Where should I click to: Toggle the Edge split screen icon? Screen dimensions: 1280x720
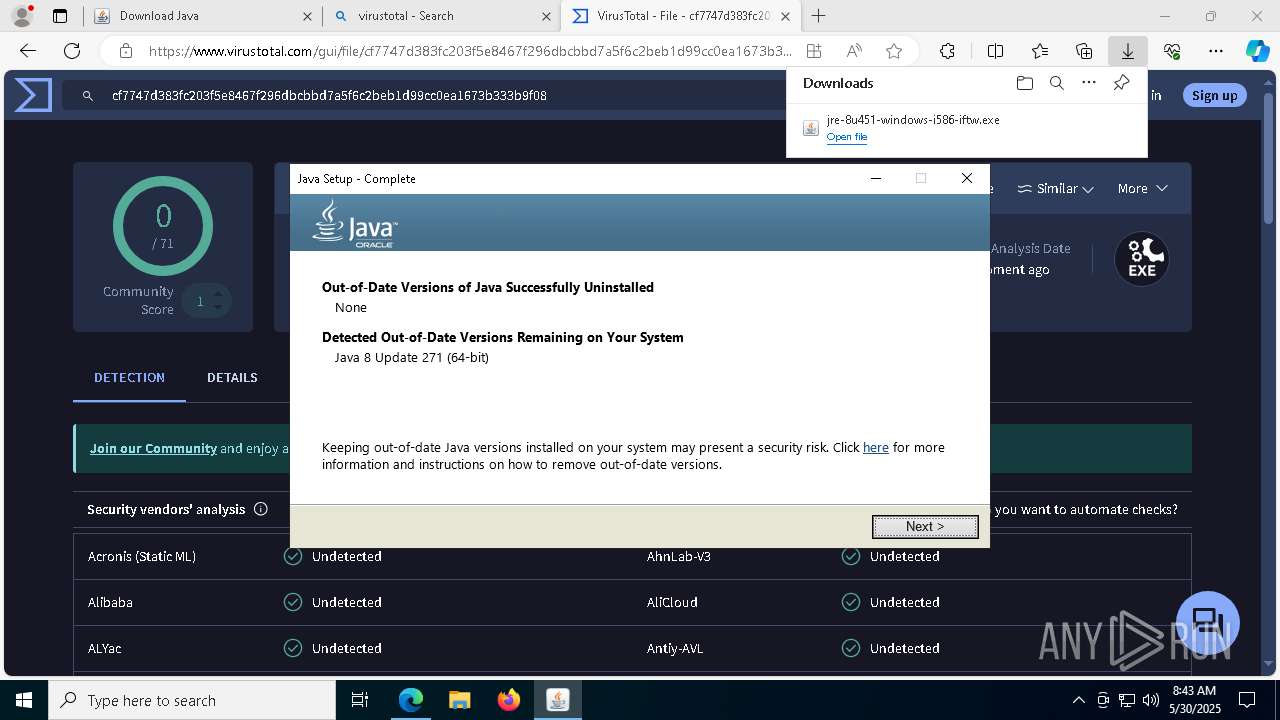[995, 51]
